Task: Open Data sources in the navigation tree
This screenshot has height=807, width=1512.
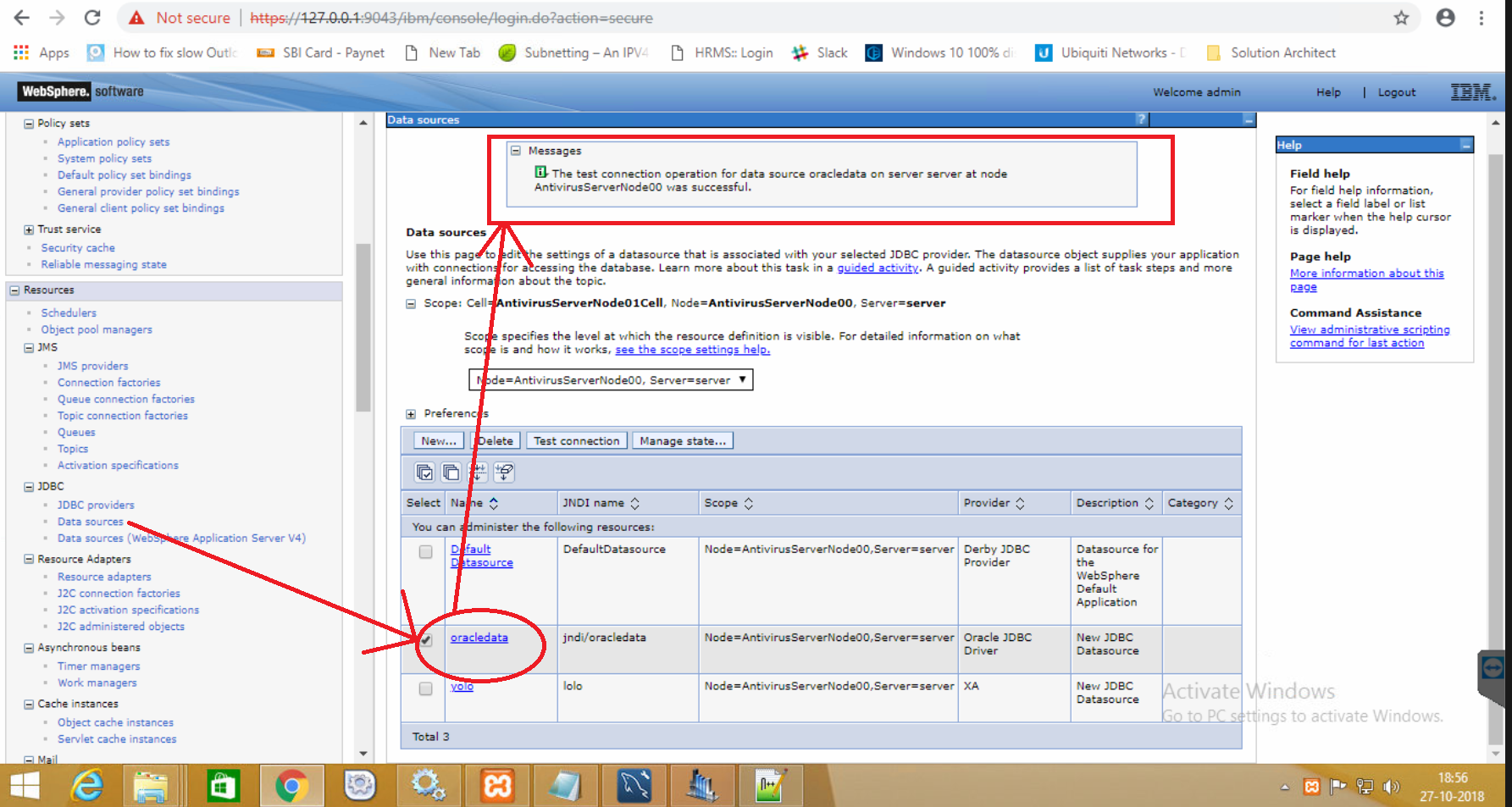Action: pyautogui.click(x=91, y=522)
